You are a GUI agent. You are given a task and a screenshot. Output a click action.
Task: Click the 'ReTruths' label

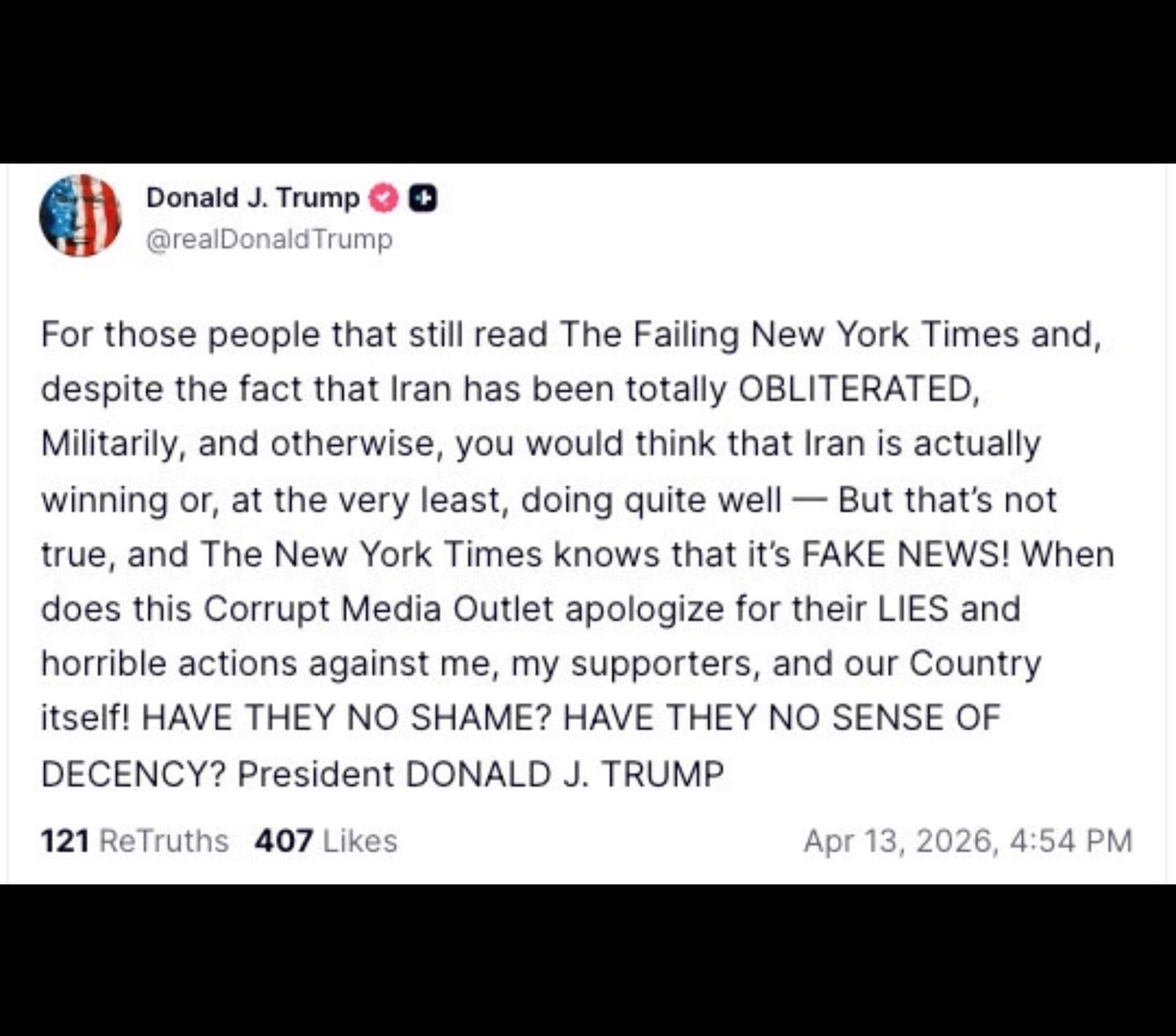click(163, 841)
